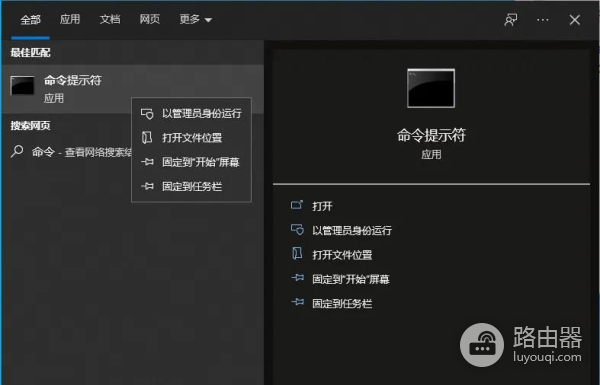
Task: Open the three-dots options menu
Action: point(543,20)
